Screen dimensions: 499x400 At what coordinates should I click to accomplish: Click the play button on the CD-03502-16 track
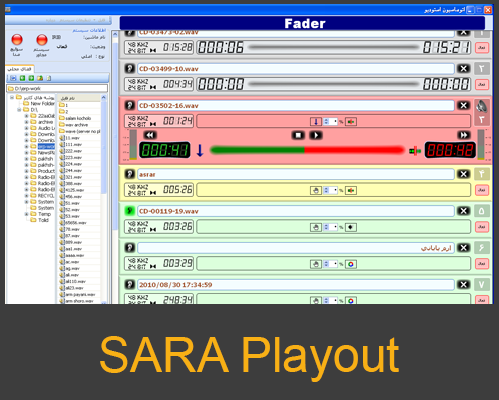click(x=316, y=135)
